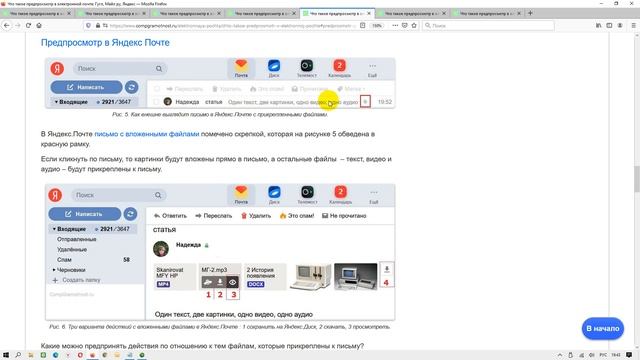Tick the select-all checkbox above Надежда in figure 5
This screenshot has width=640, height=360.
click(x=156, y=89)
